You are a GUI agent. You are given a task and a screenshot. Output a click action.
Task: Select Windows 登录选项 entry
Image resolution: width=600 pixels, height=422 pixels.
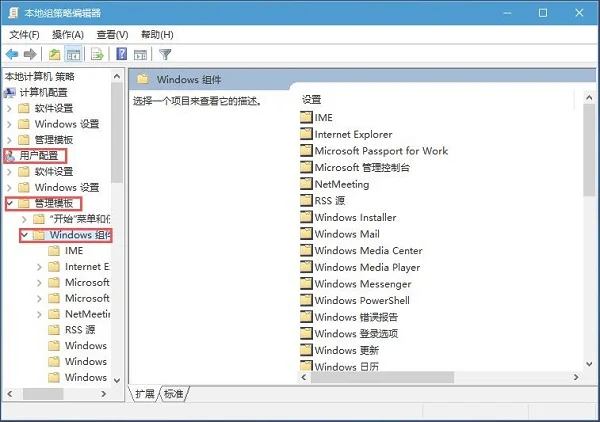[x=356, y=334]
